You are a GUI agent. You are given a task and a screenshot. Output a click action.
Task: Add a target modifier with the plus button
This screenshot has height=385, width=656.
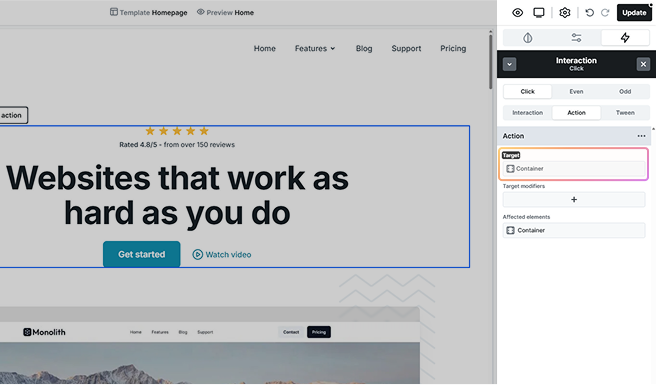[574, 200]
